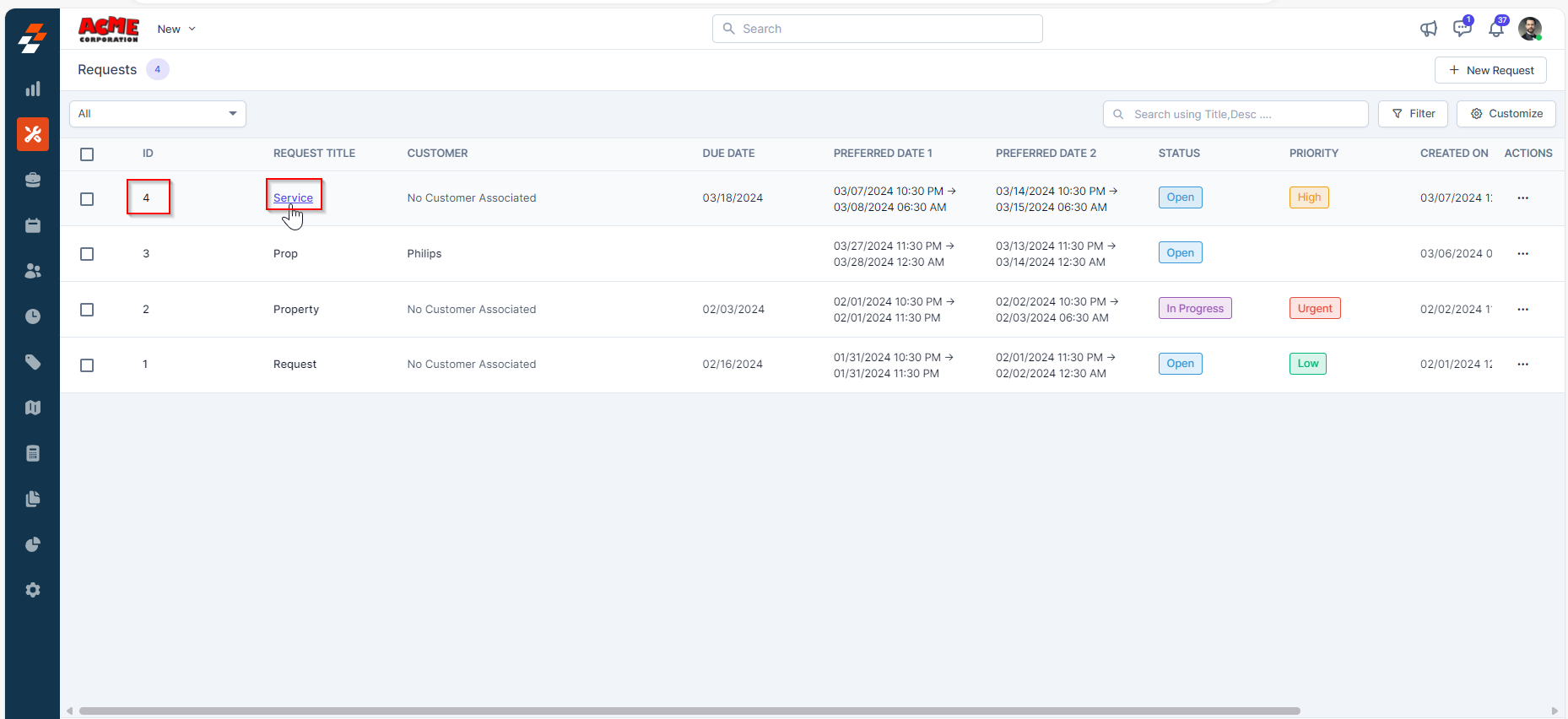
Task: Tick the checkbox for the Philips request
Action: 87,254
